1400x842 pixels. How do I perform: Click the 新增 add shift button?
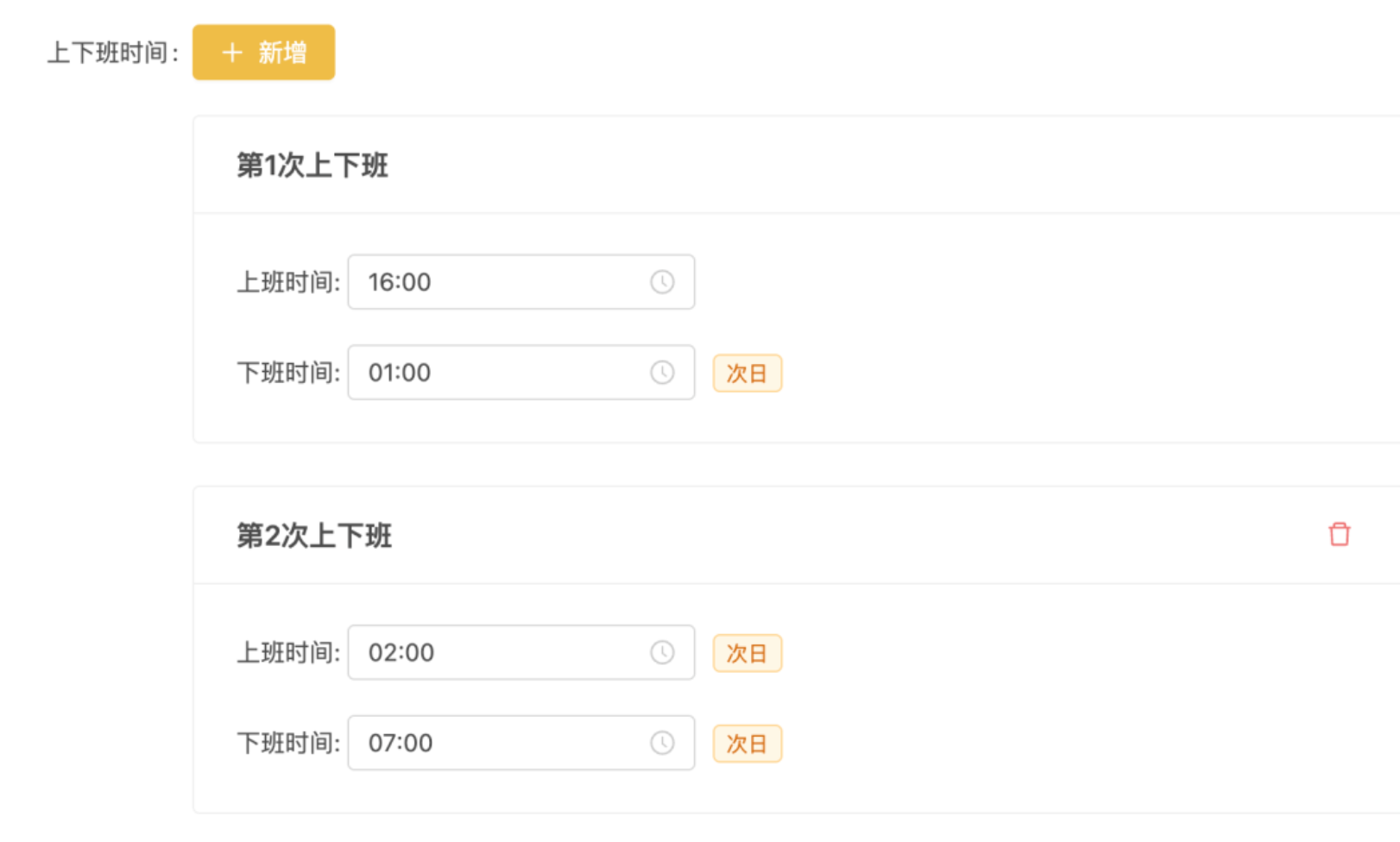[x=263, y=53]
